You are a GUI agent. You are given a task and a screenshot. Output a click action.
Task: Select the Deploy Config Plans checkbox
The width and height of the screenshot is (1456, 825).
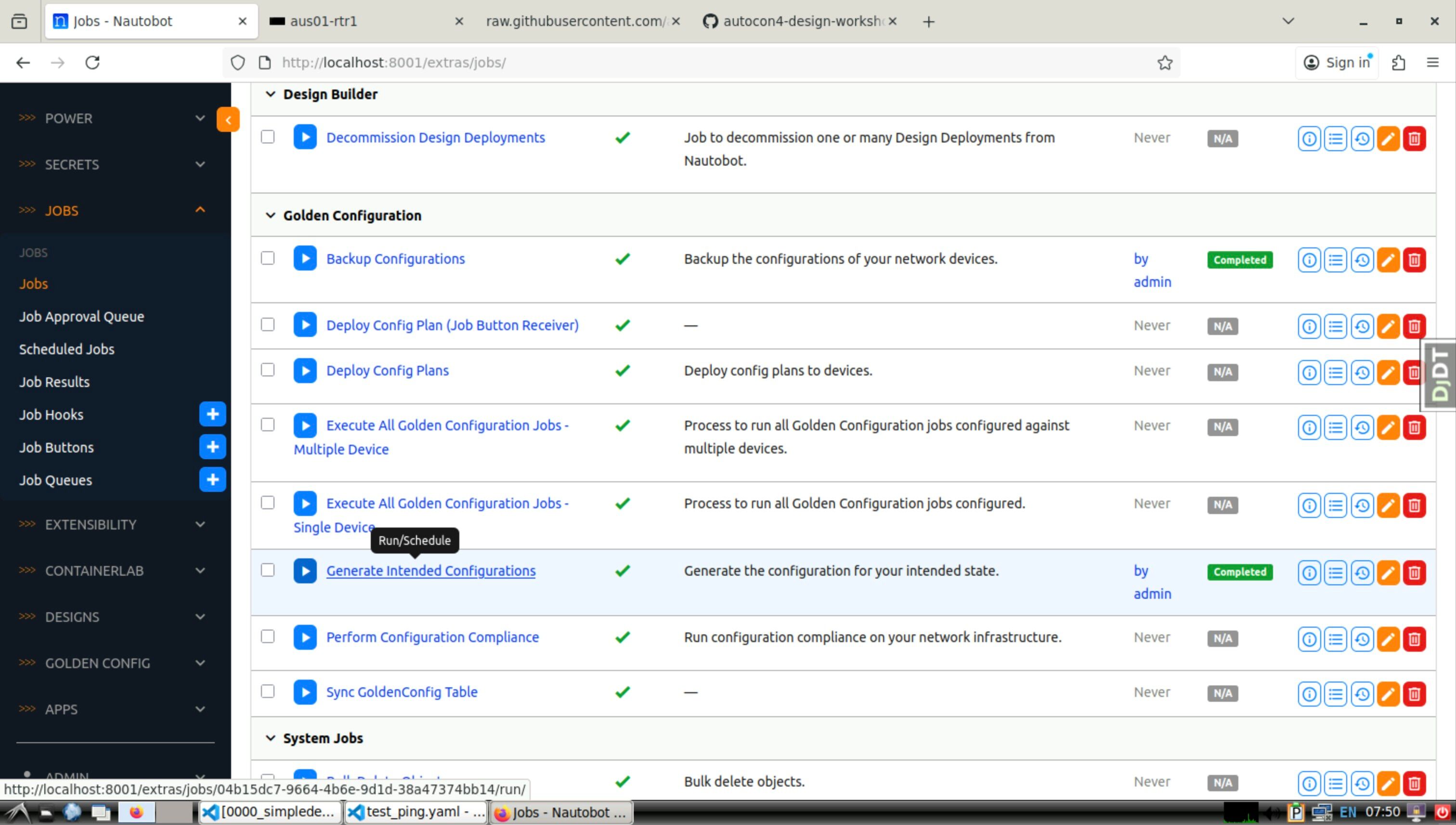pyautogui.click(x=268, y=370)
